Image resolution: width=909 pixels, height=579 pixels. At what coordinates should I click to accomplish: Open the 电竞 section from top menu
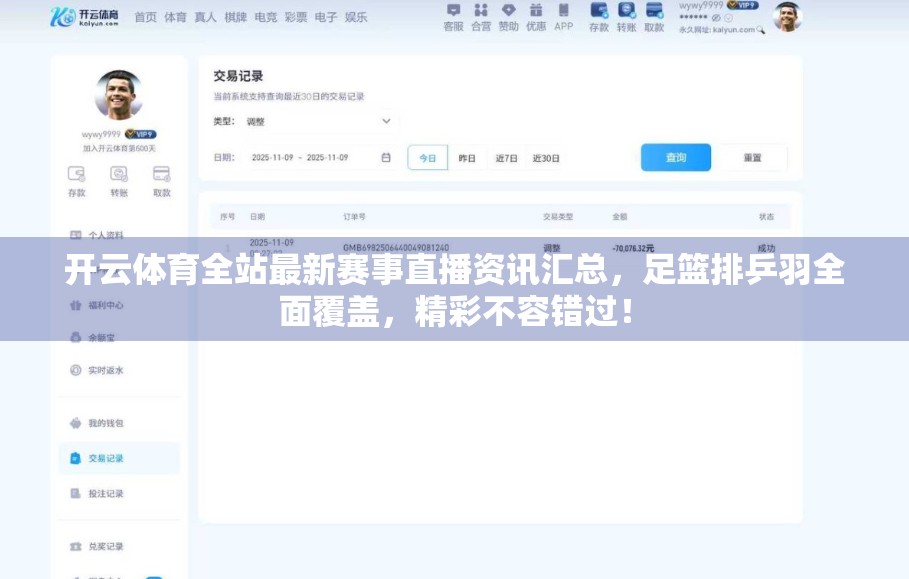pyautogui.click(x=264, y=17)
